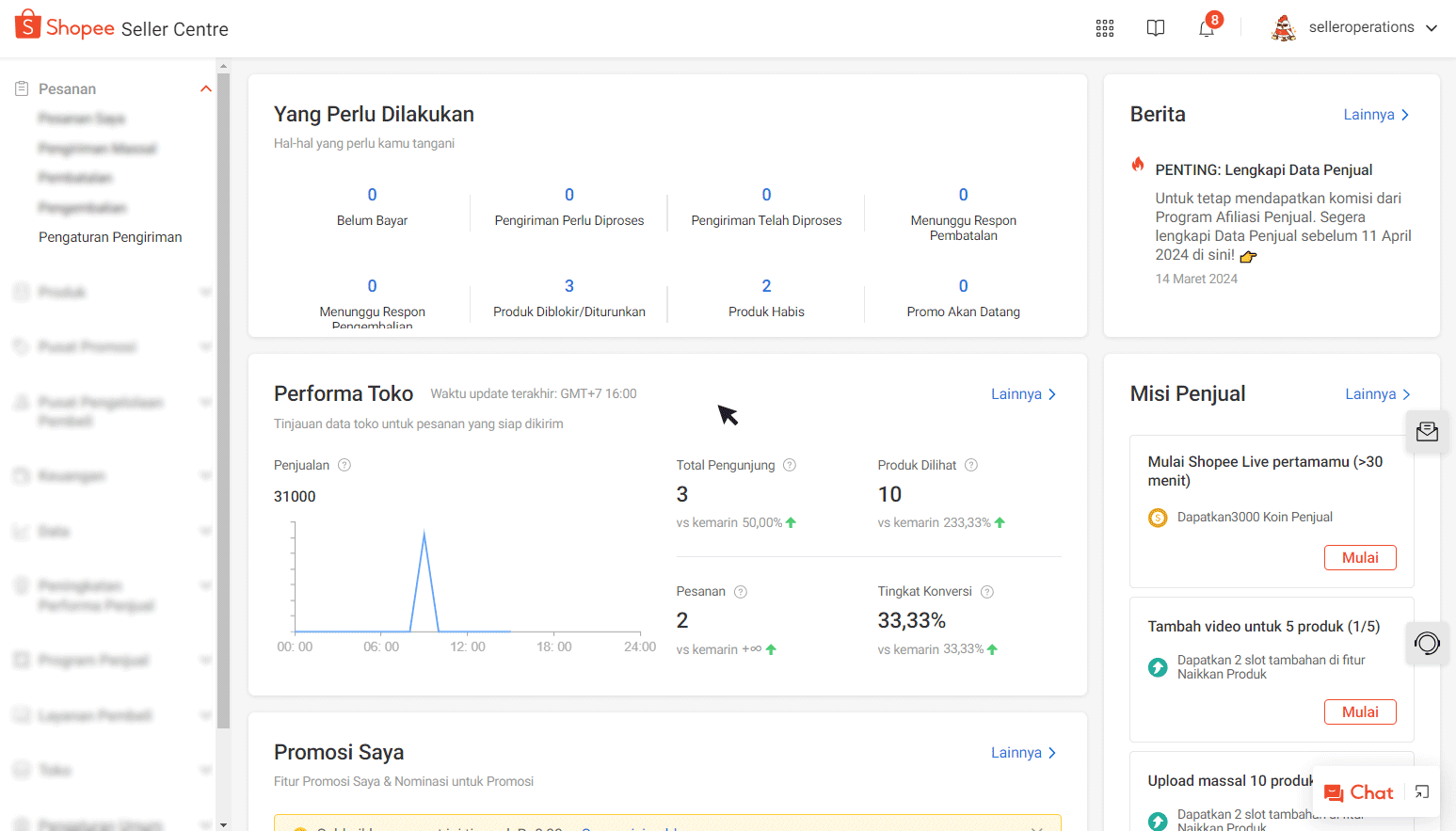Viewport: 1456px width, 831px height.
Task: Open Produk Diblokir/Diturunkan count of 3
Action: [569, 286]
